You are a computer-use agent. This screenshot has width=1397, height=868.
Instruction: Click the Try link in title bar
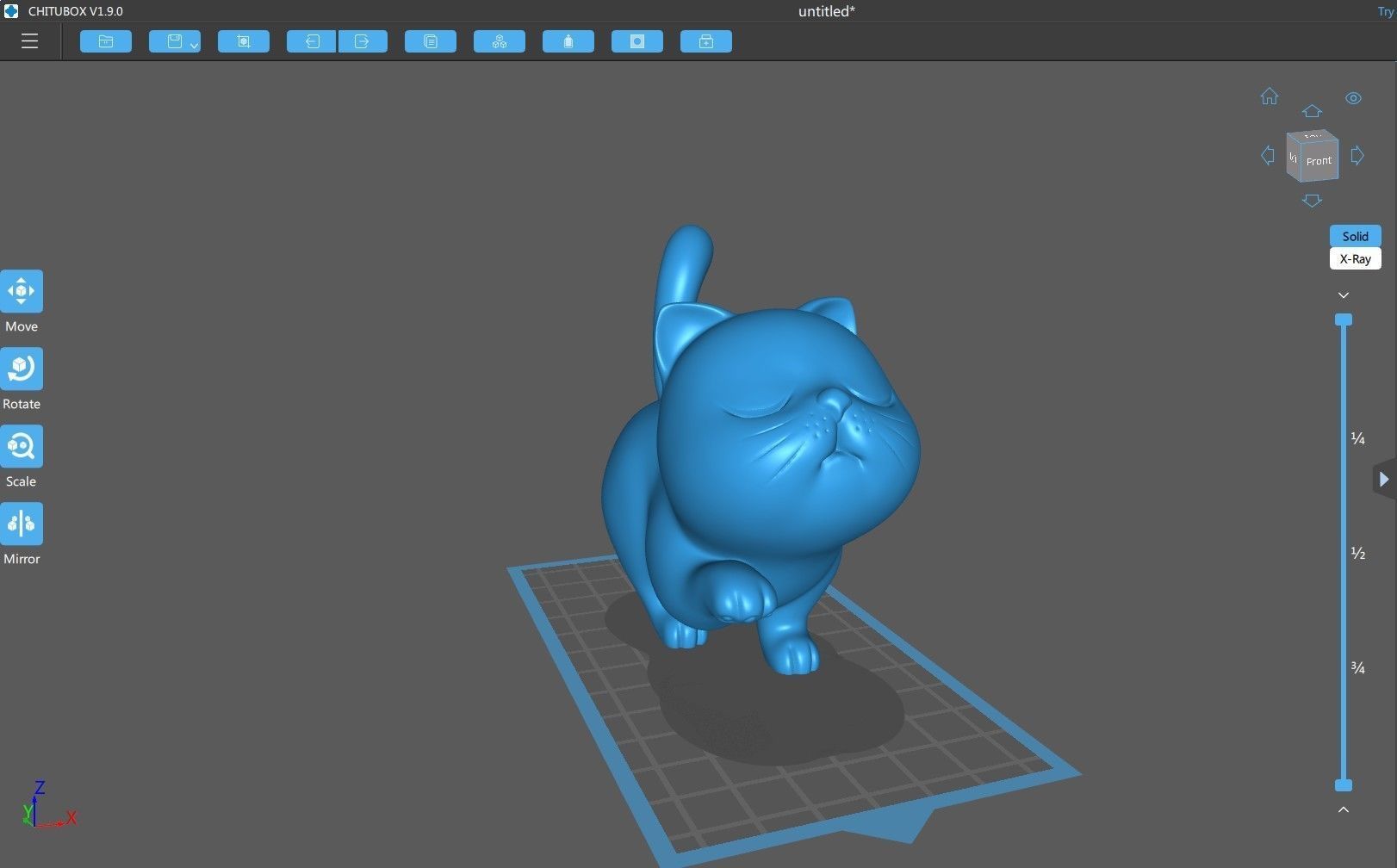click(x=1386, y=11)
